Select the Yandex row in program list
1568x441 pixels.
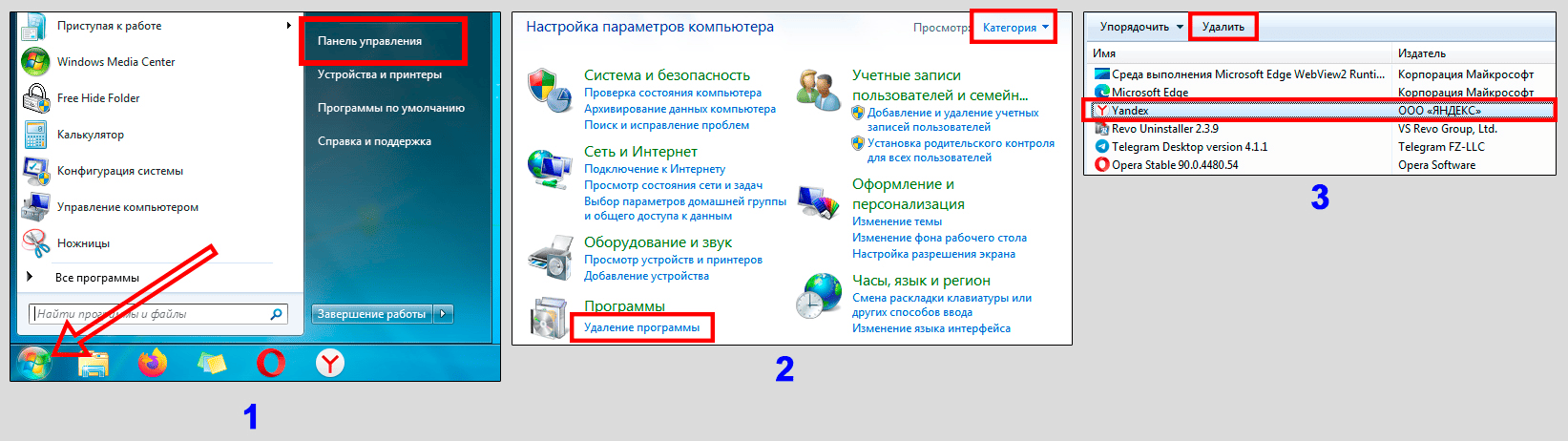pyautogui.click(x=1321, y=111)
